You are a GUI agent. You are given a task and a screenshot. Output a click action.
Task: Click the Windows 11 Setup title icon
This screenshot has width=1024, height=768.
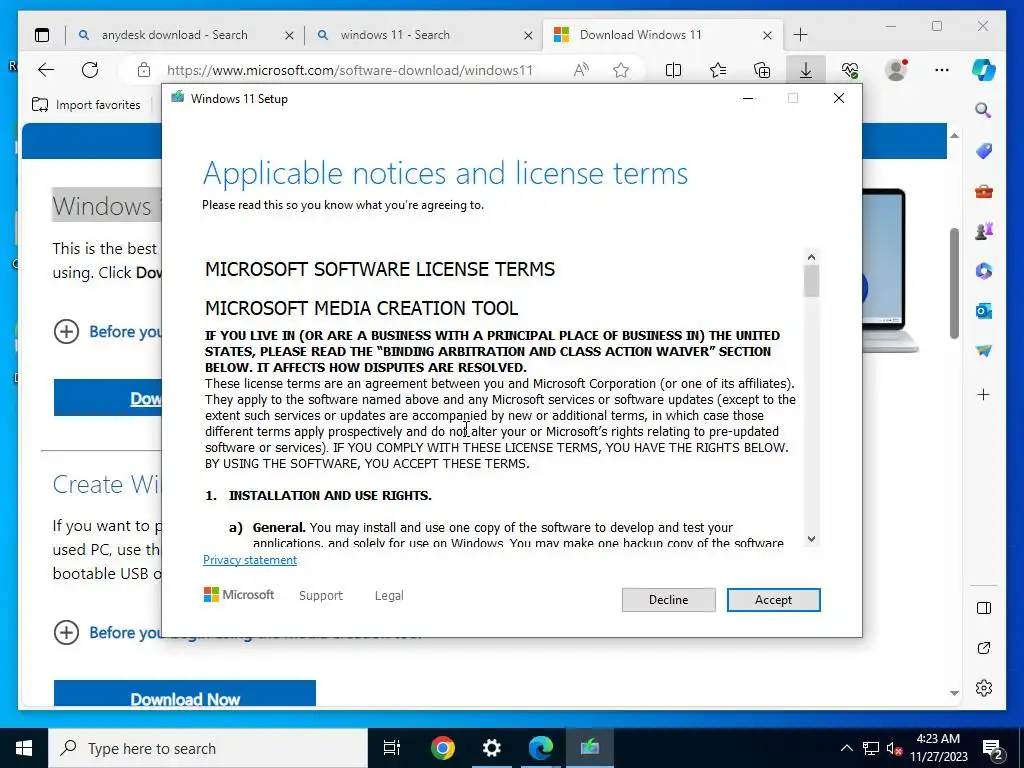point(177,98)
